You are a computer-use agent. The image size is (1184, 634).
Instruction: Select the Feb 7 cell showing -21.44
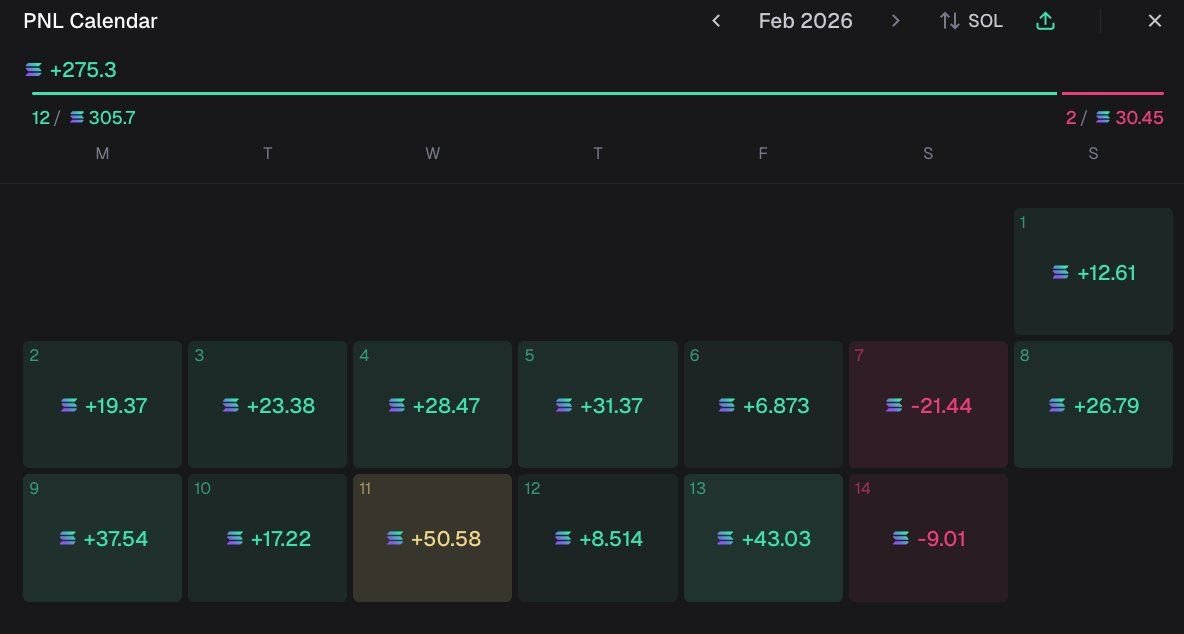coord(928,405)
